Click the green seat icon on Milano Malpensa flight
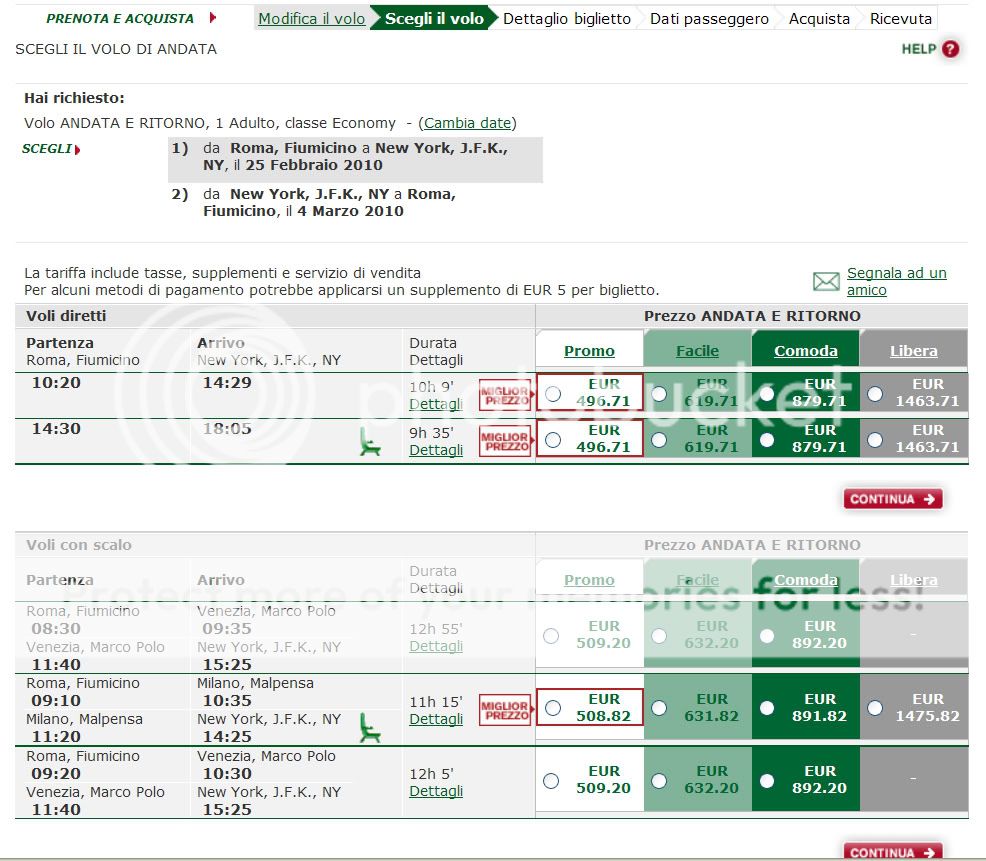 point(370,727)
